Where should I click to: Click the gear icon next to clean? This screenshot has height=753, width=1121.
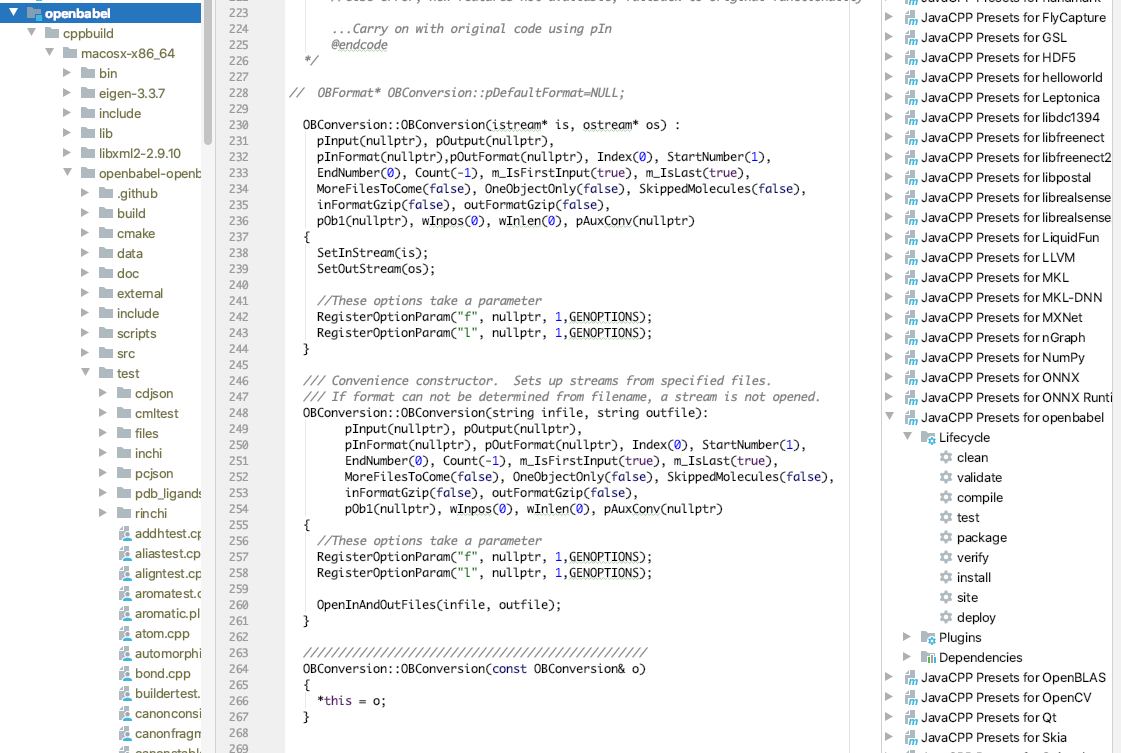pyautogui.click(x=946, y=458)
